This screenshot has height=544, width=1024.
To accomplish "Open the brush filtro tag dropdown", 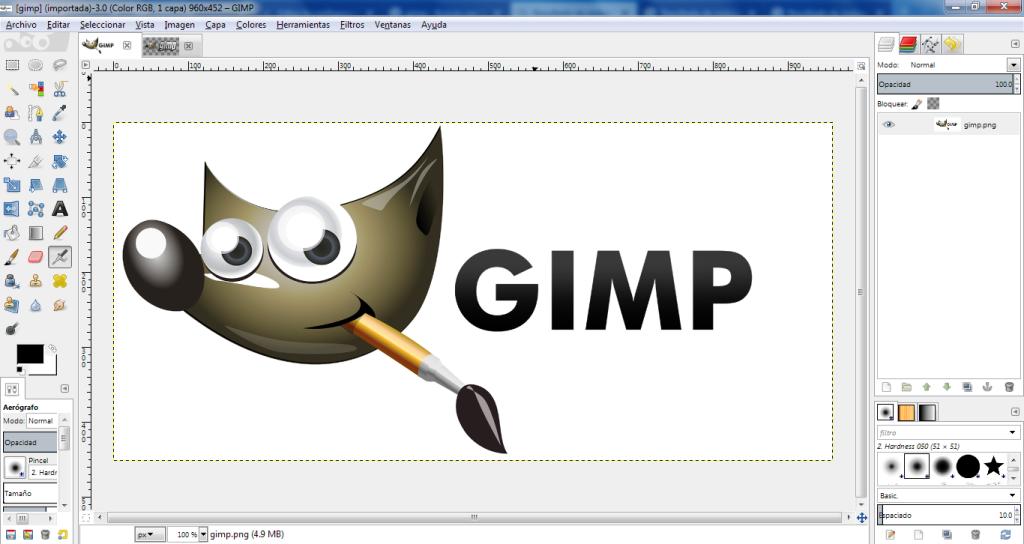I will [1013, 432].
